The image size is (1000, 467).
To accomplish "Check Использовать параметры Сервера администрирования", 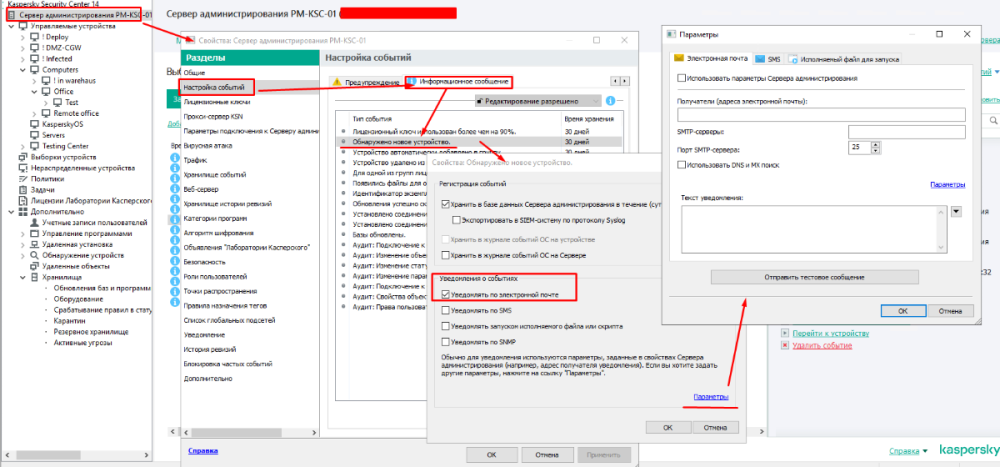I will click(x=682, y=78).
